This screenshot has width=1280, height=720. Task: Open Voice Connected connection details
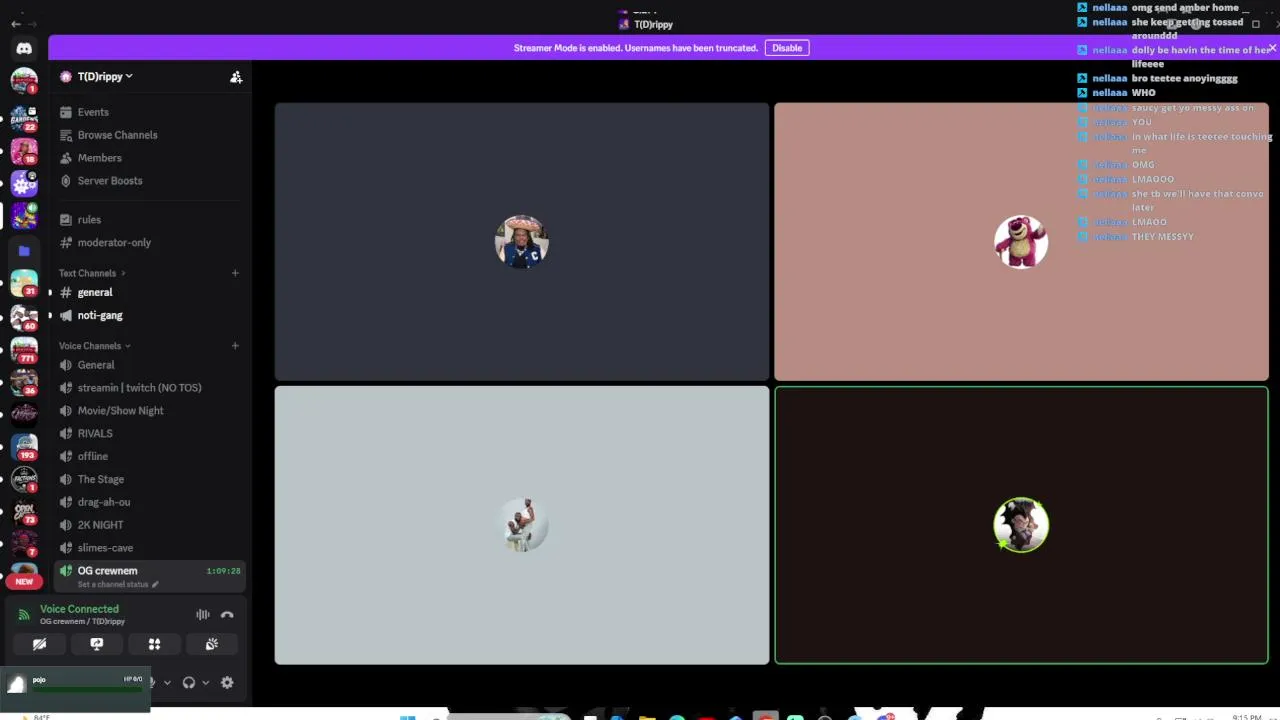pyautogui.click(x=79, y=609)
